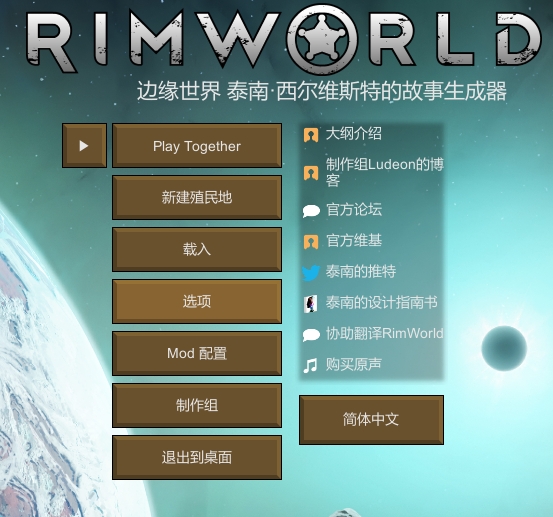
Task: Open the 选项 options menu
Action: [197, 301]
